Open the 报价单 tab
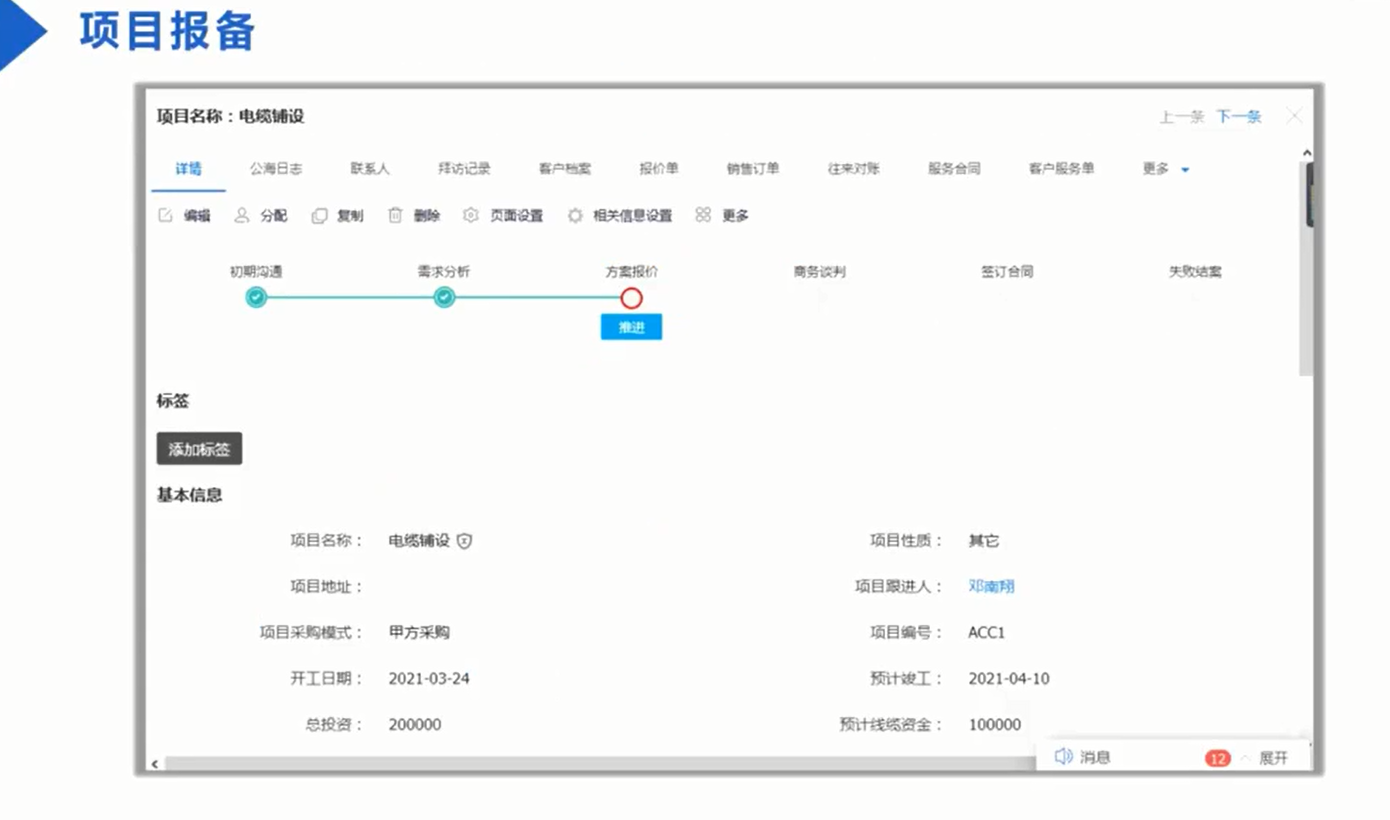The width and height of the screenshot is (1390, 820). 659,169
